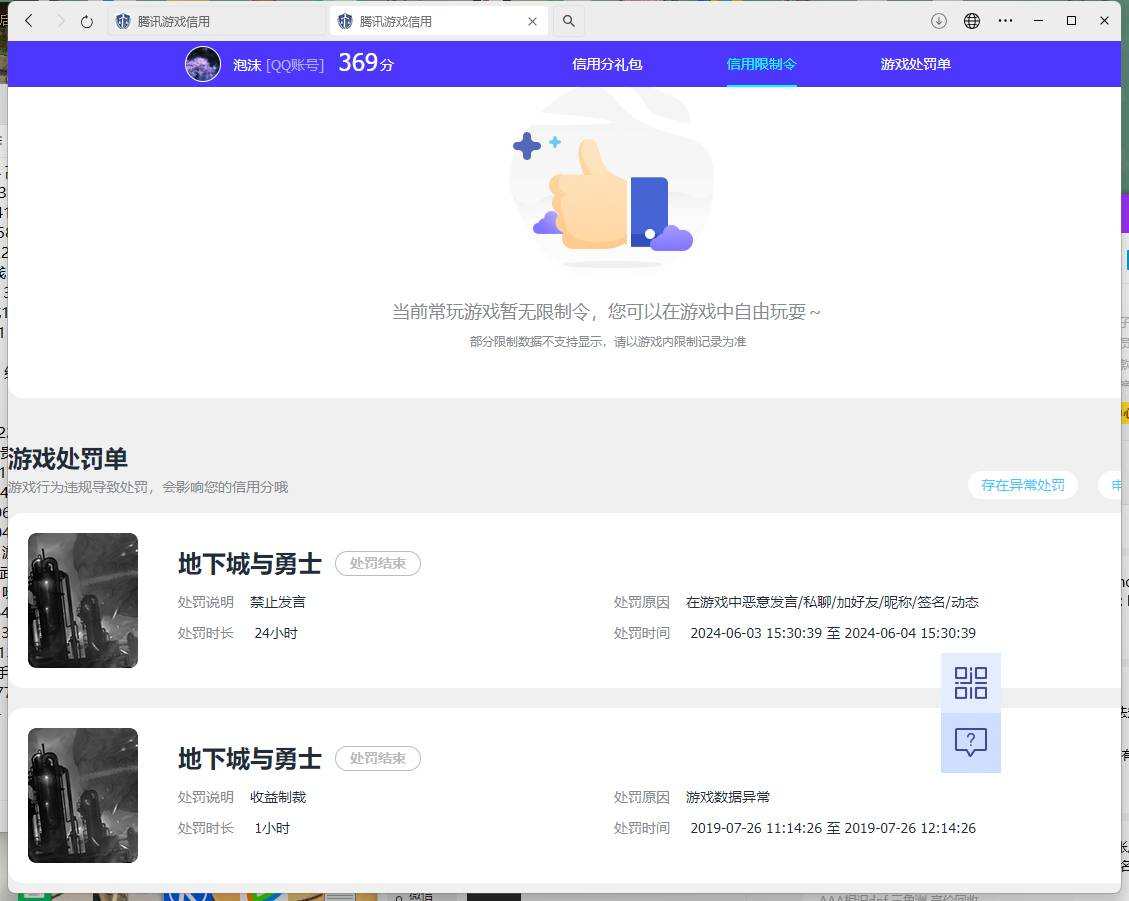Click the 泡沫 profile avatar
Screen dimensions: 1129x901
203,64
